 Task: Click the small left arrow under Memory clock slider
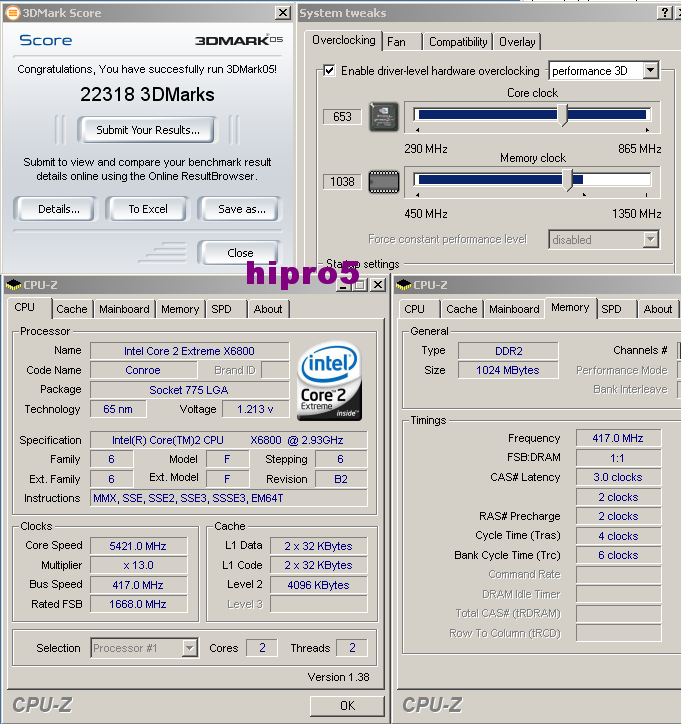pos(418,195)
